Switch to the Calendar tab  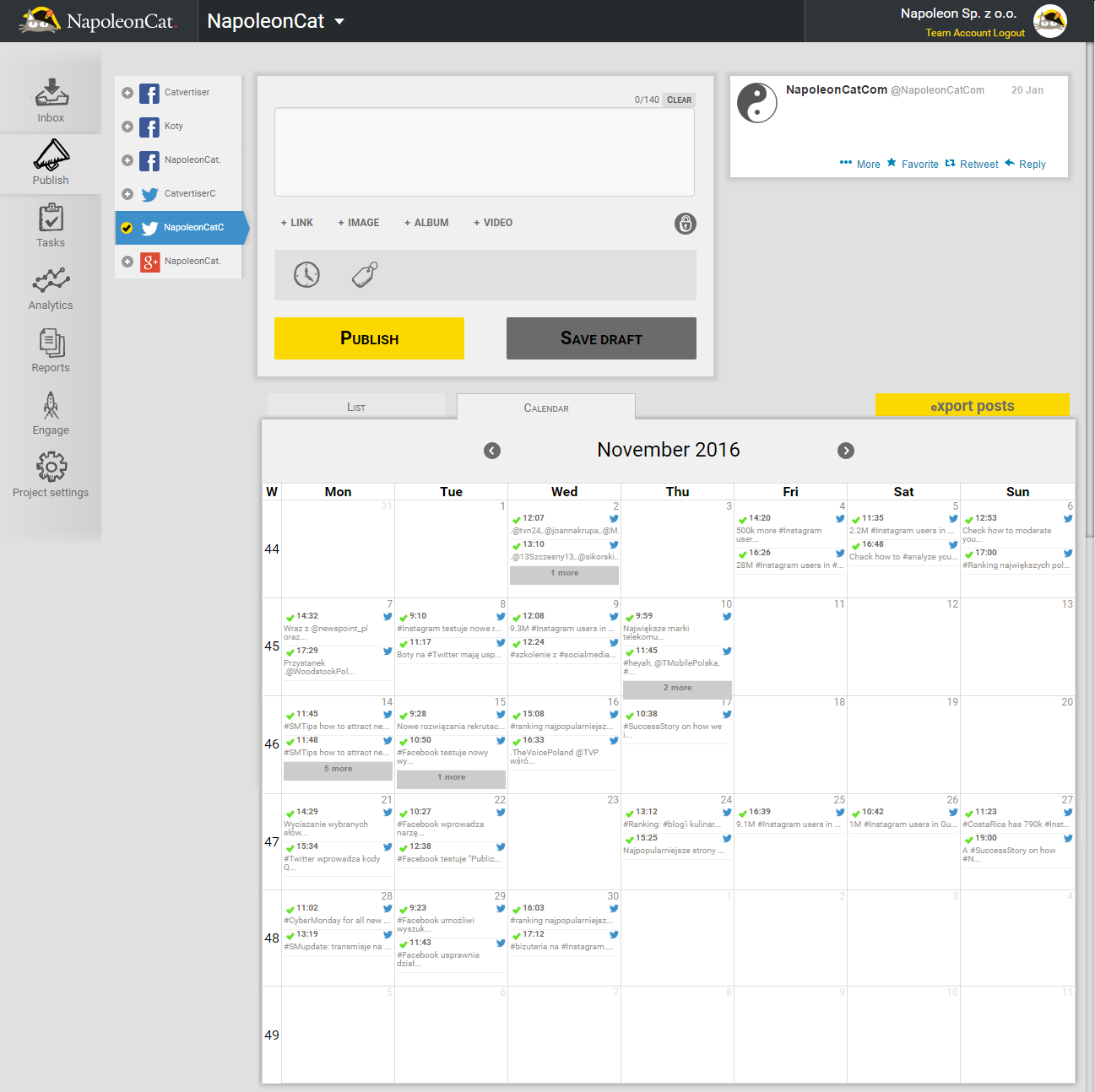pos(546,408)
